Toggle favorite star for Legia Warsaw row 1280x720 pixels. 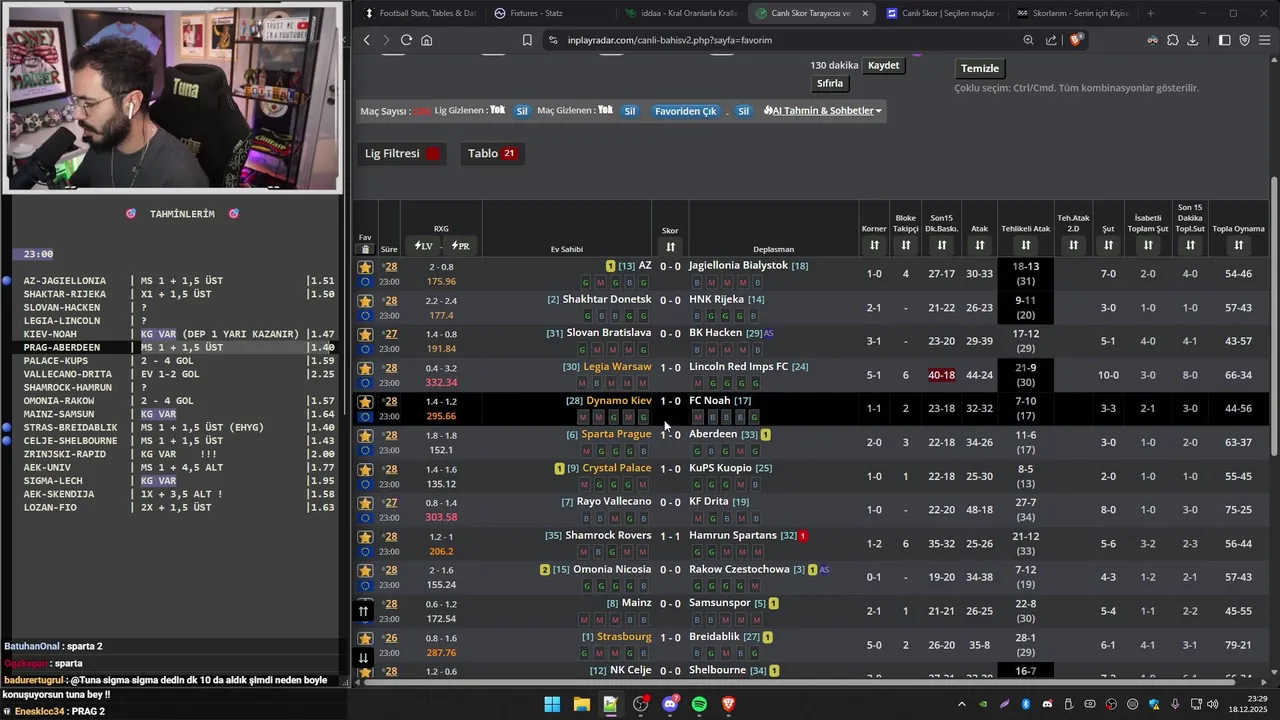coord(365,368)
